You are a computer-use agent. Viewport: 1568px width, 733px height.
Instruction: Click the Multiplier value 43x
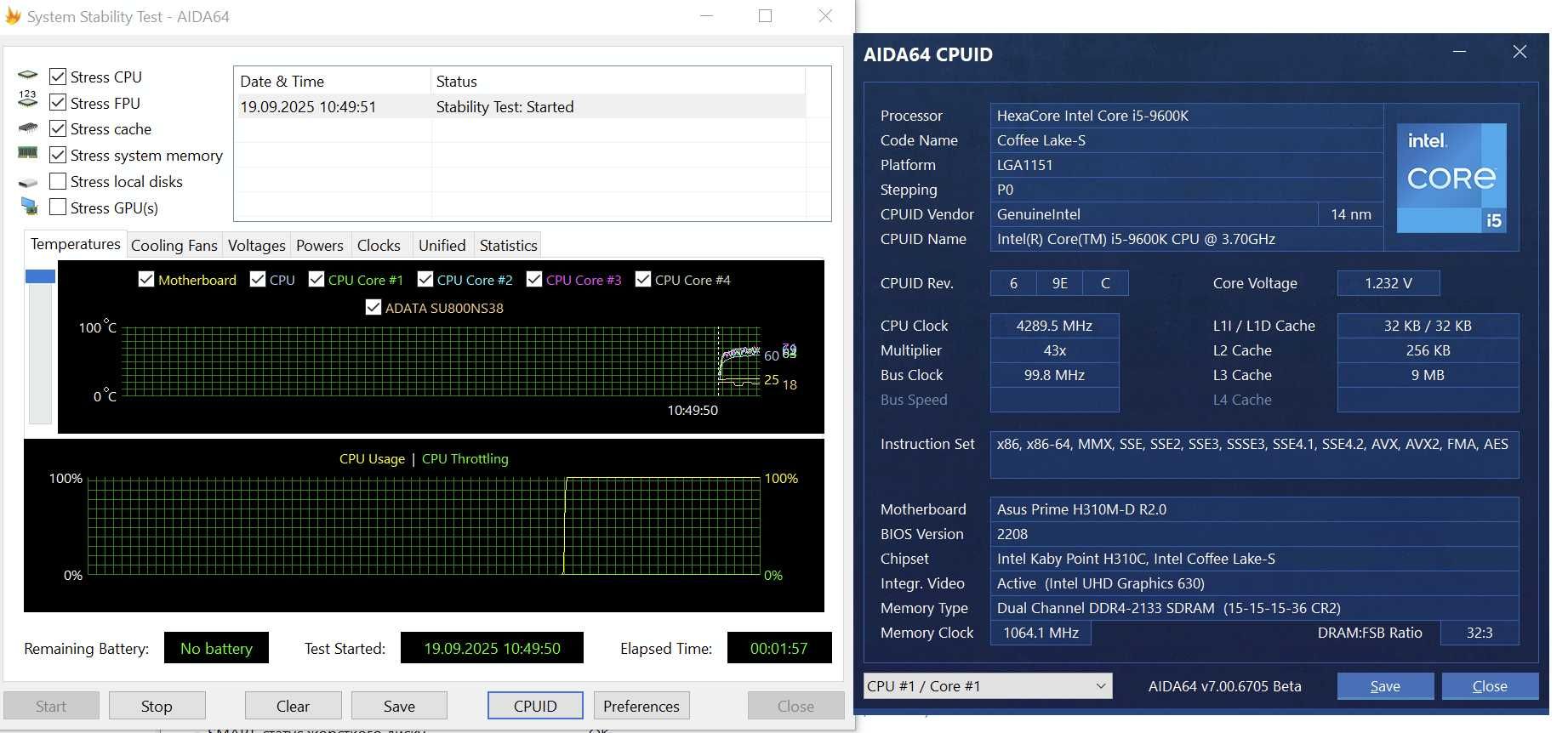click(x=1054, y=350)
